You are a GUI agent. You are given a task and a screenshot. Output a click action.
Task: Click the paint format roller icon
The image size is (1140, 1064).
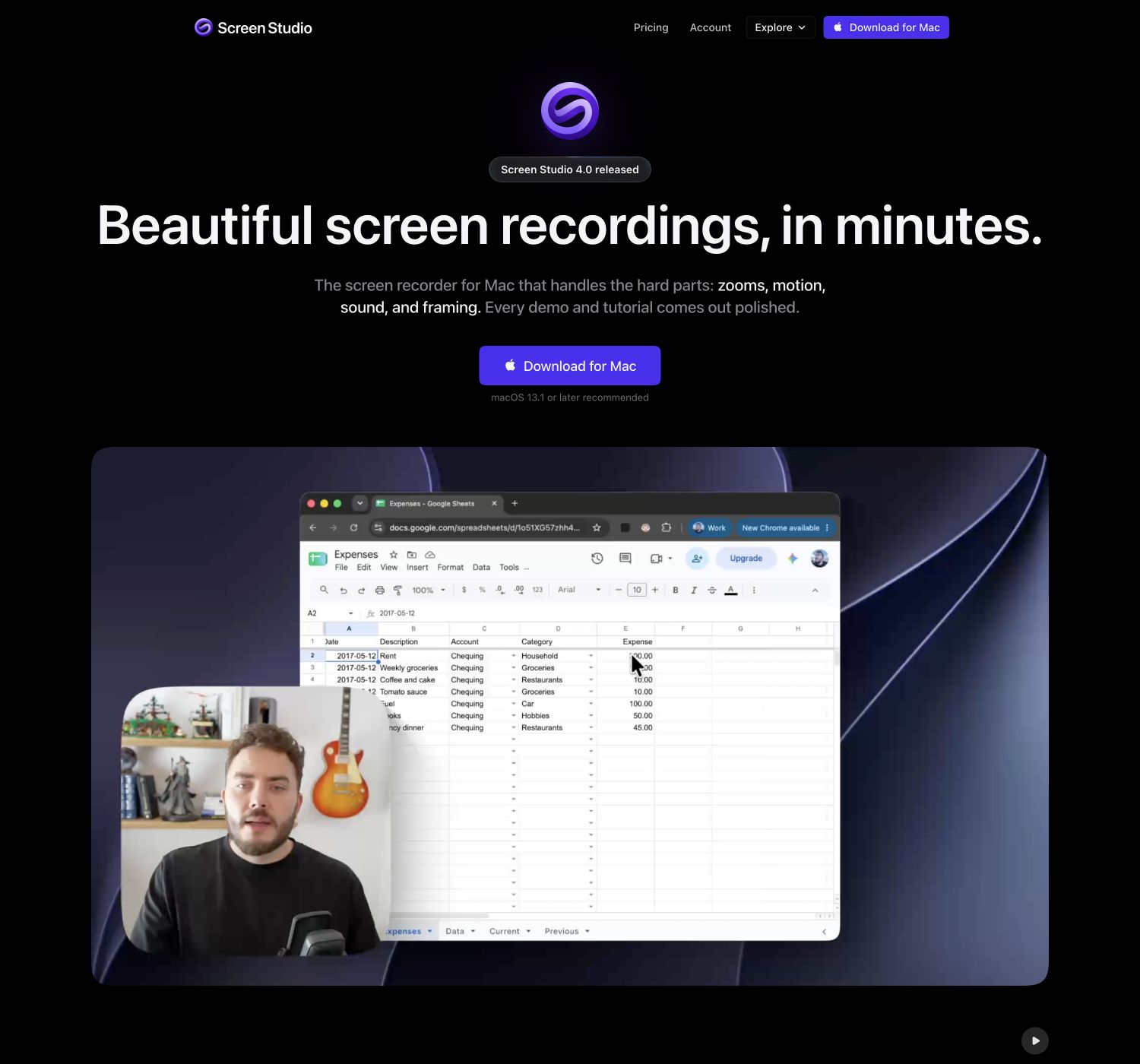(x=397, y=591)
